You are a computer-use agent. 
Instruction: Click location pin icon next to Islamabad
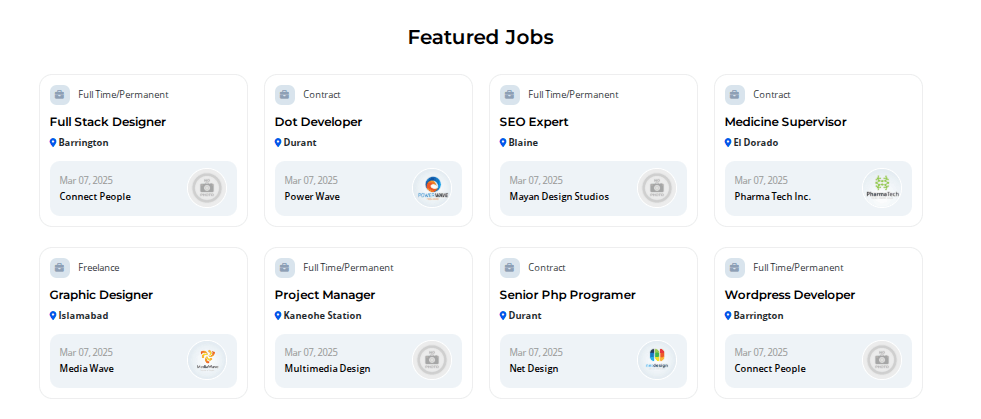tap(53, 316)
